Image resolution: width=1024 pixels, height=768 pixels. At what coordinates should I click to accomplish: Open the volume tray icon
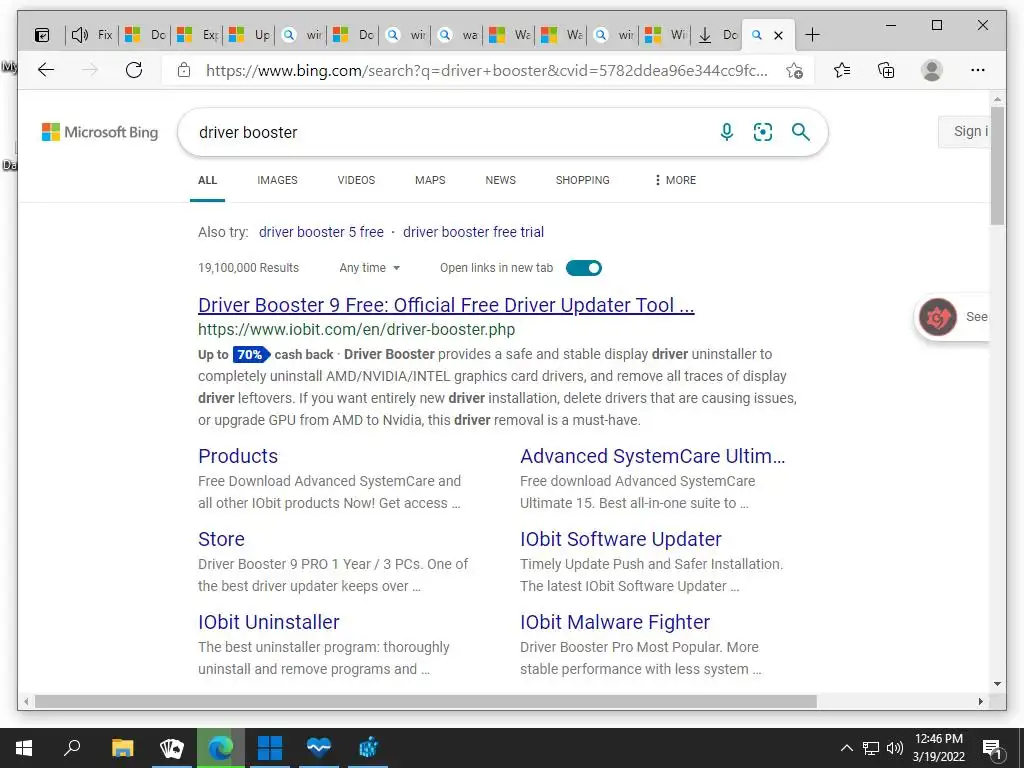(894, 748)
